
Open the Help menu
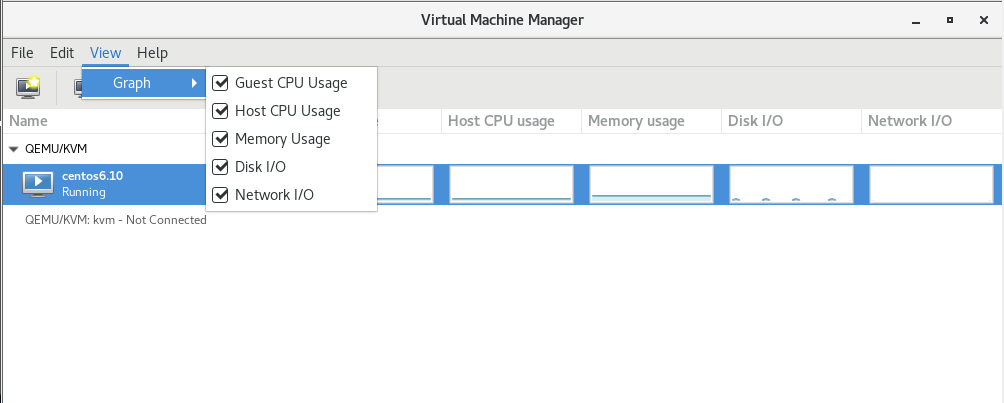click(x=152, y=53)
